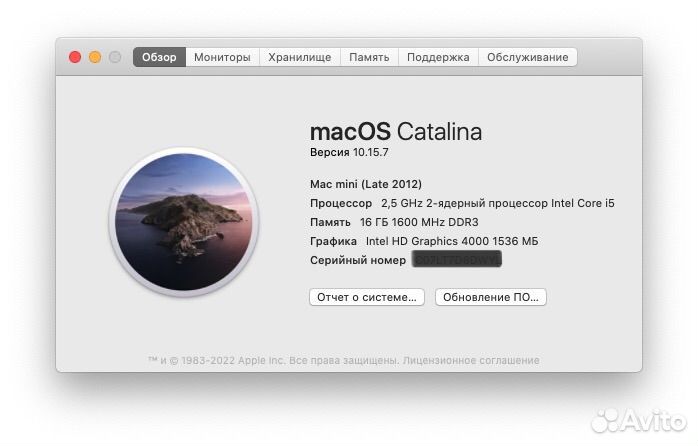Image resolution: width=698 pixels, height=446 pixels.
Task: Go to the Поддержка tab
Action: coord(438,57)
